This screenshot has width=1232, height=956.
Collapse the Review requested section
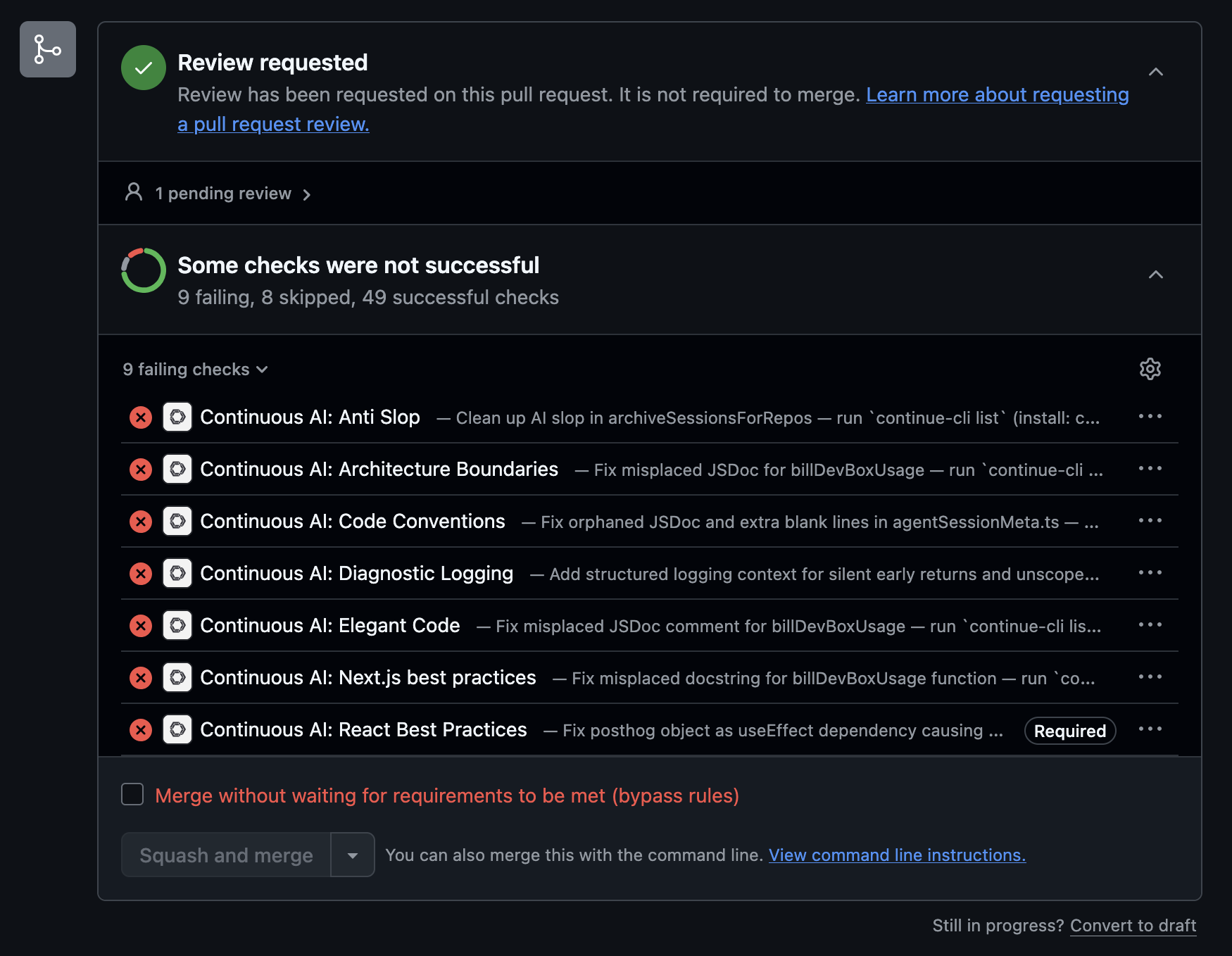(x=1155, y=73)
